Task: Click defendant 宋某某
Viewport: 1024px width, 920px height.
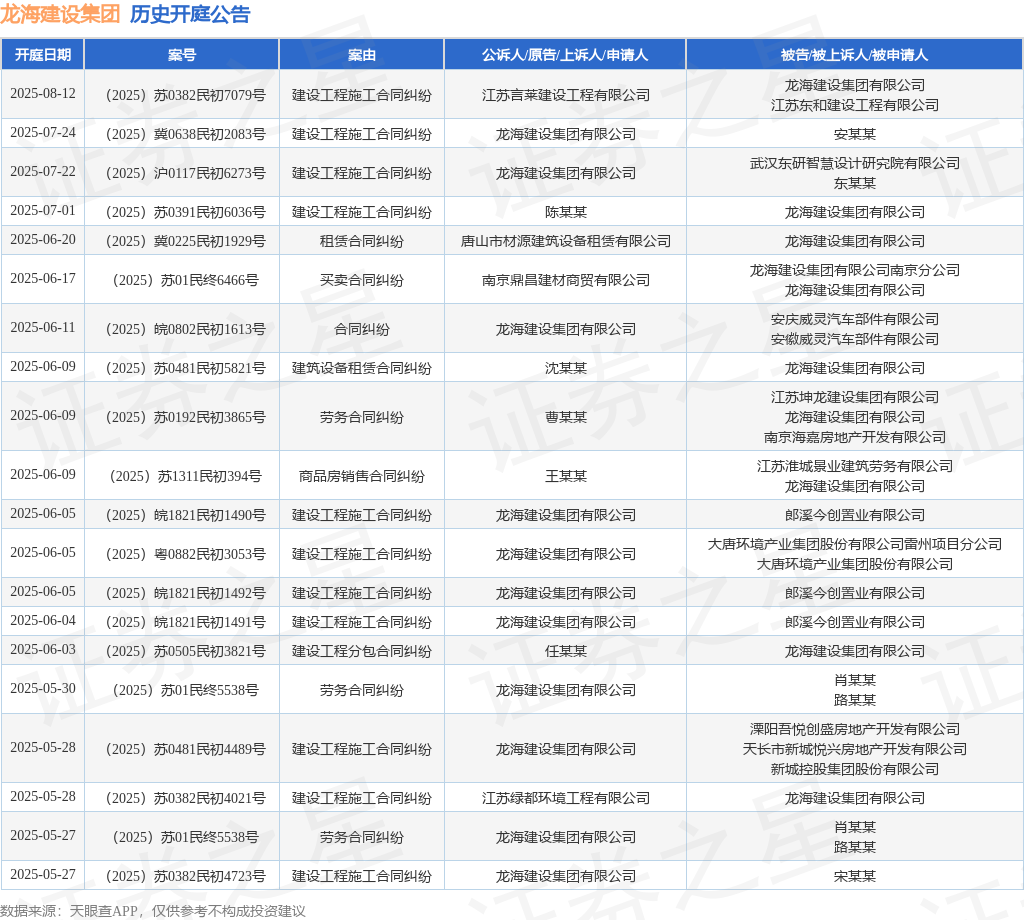Action: [855, 876]
